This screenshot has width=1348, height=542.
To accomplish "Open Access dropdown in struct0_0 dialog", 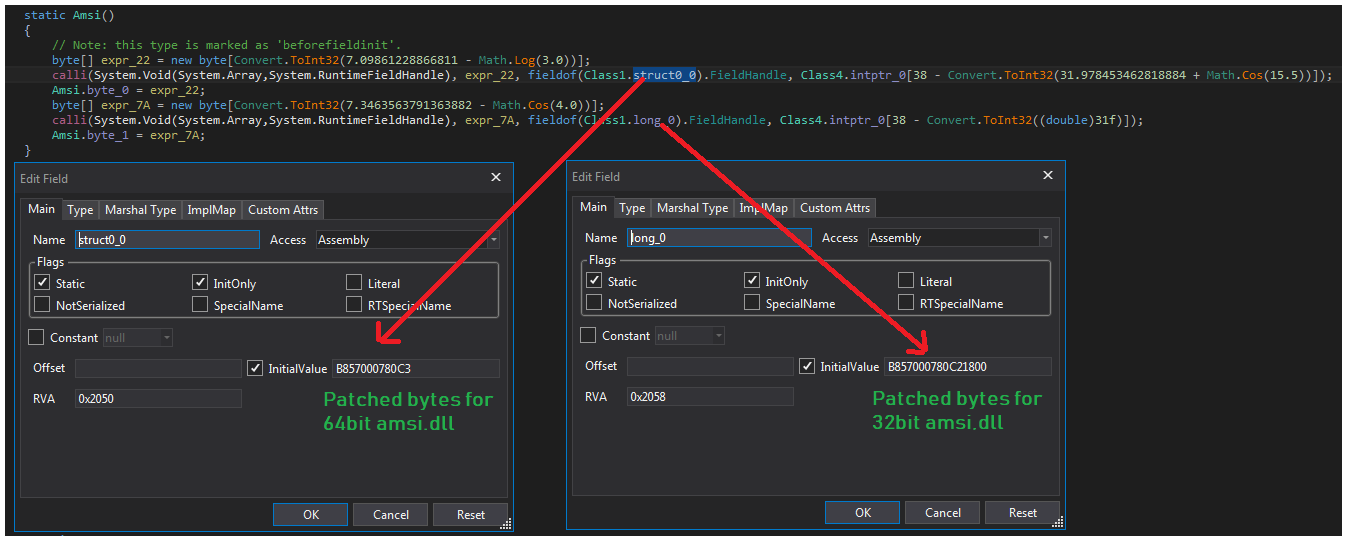I will click(408, 240).
